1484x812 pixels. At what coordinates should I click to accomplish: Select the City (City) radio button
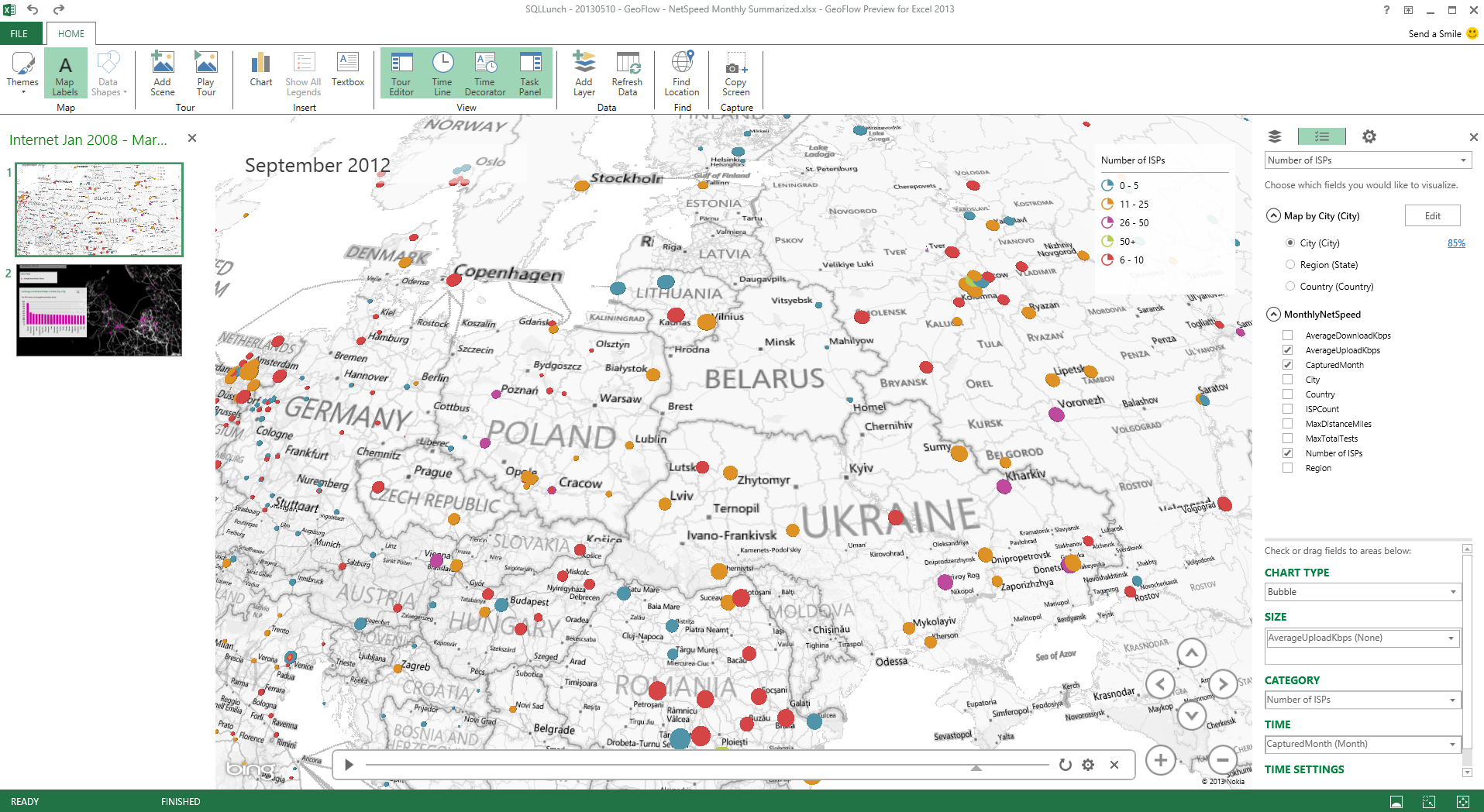pos(1290,243)
